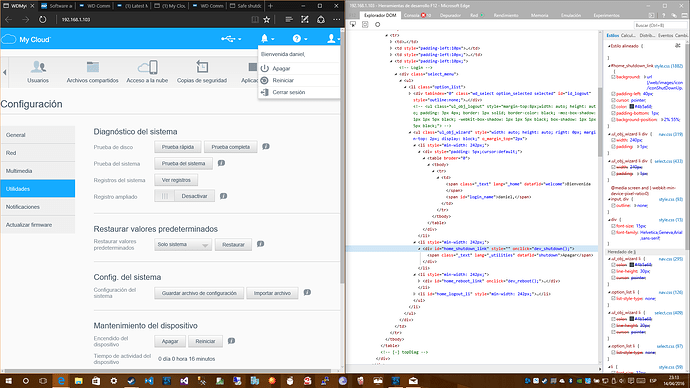Click info icon beside Reiniciar button
The height and width of the screenshot is (388, 690).
click(x=231, y=340)
